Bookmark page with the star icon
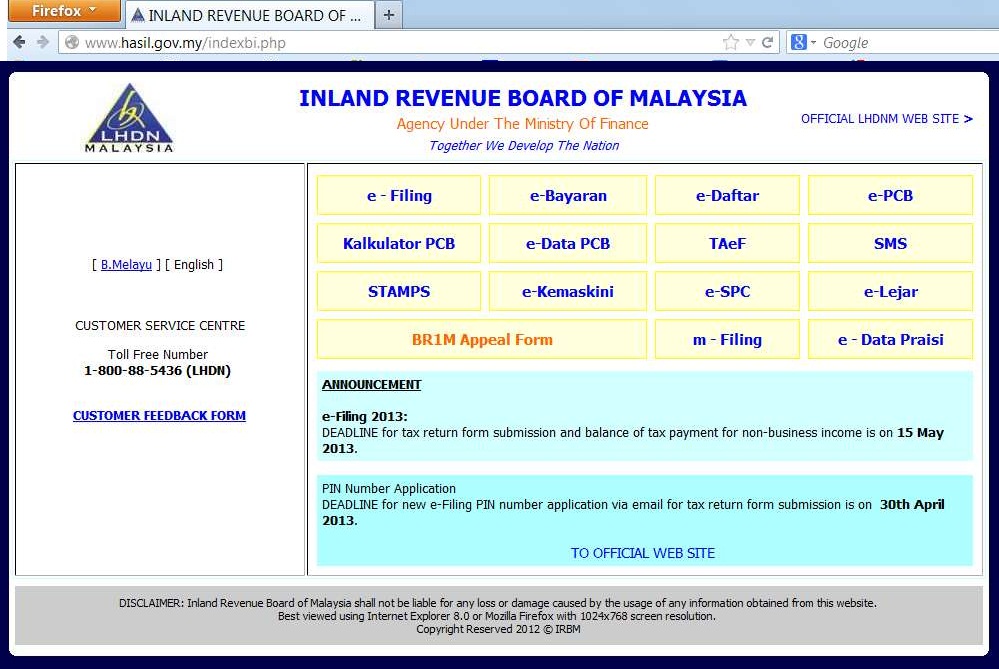This screenshot has height=669, width=999. 731,43
